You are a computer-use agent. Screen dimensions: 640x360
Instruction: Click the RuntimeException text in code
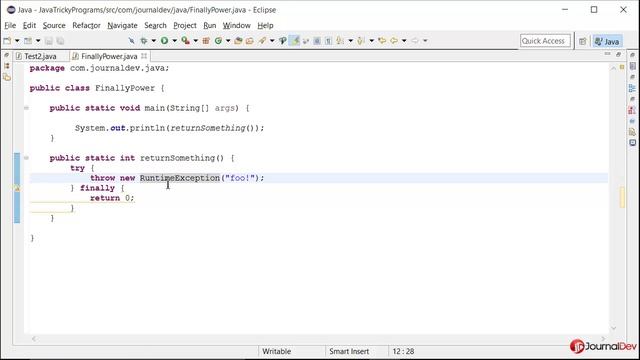(x=180, y=178)
